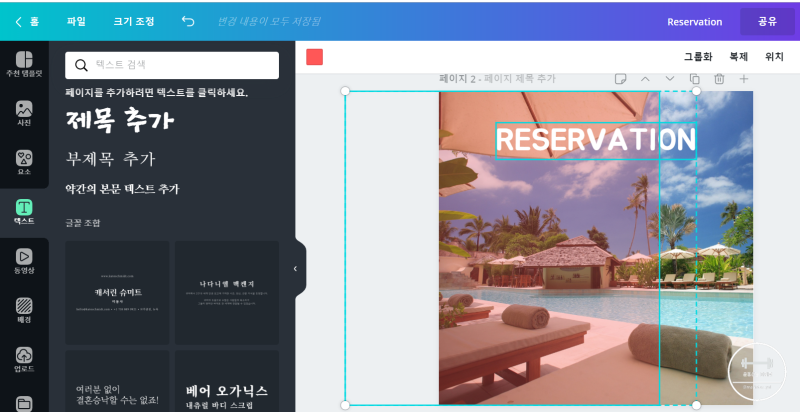Viewport: 800px width, 412px height.
Task: Add body text with 약간의 본문 텍스트 추가
Action: [122, 189]
